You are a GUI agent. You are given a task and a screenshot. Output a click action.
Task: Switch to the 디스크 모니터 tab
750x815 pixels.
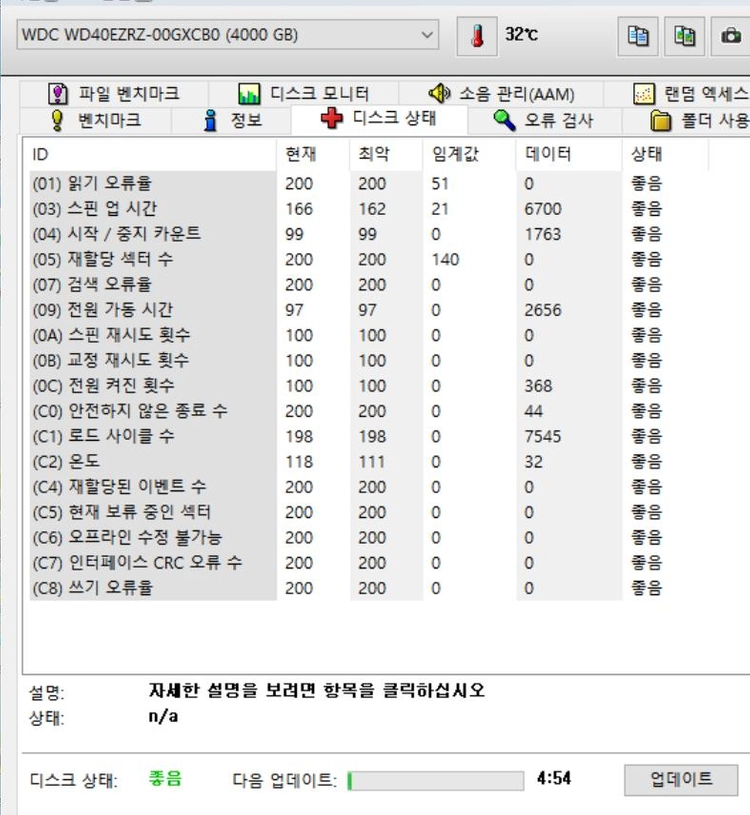pyautogui.click(x=304, y=94)
